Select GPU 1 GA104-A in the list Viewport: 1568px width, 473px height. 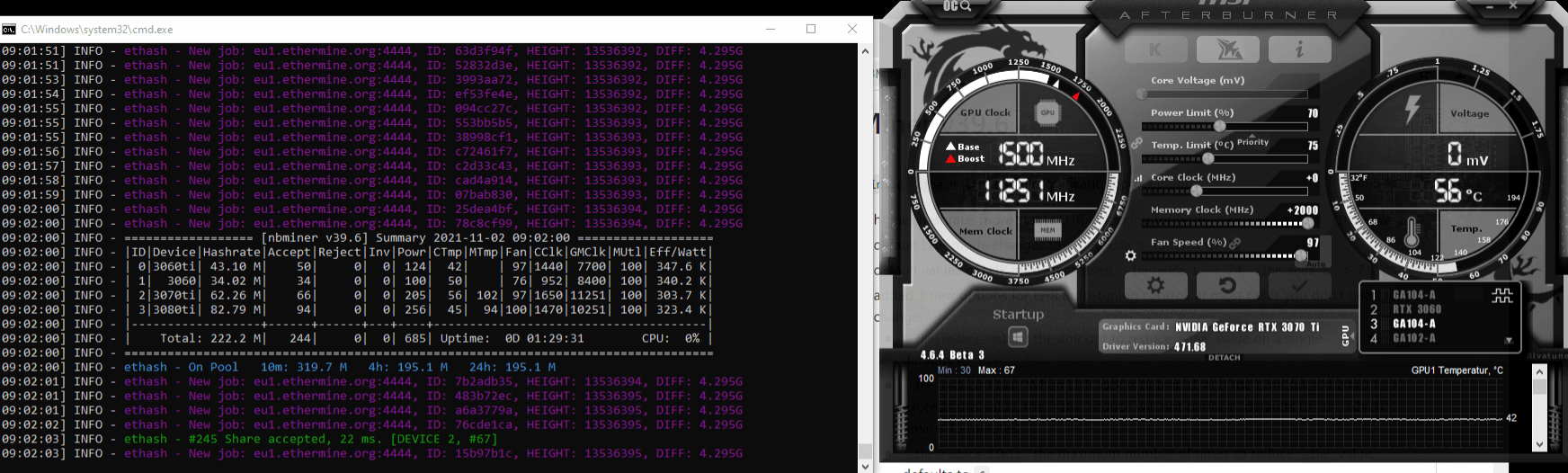[x=1413, y=295]
